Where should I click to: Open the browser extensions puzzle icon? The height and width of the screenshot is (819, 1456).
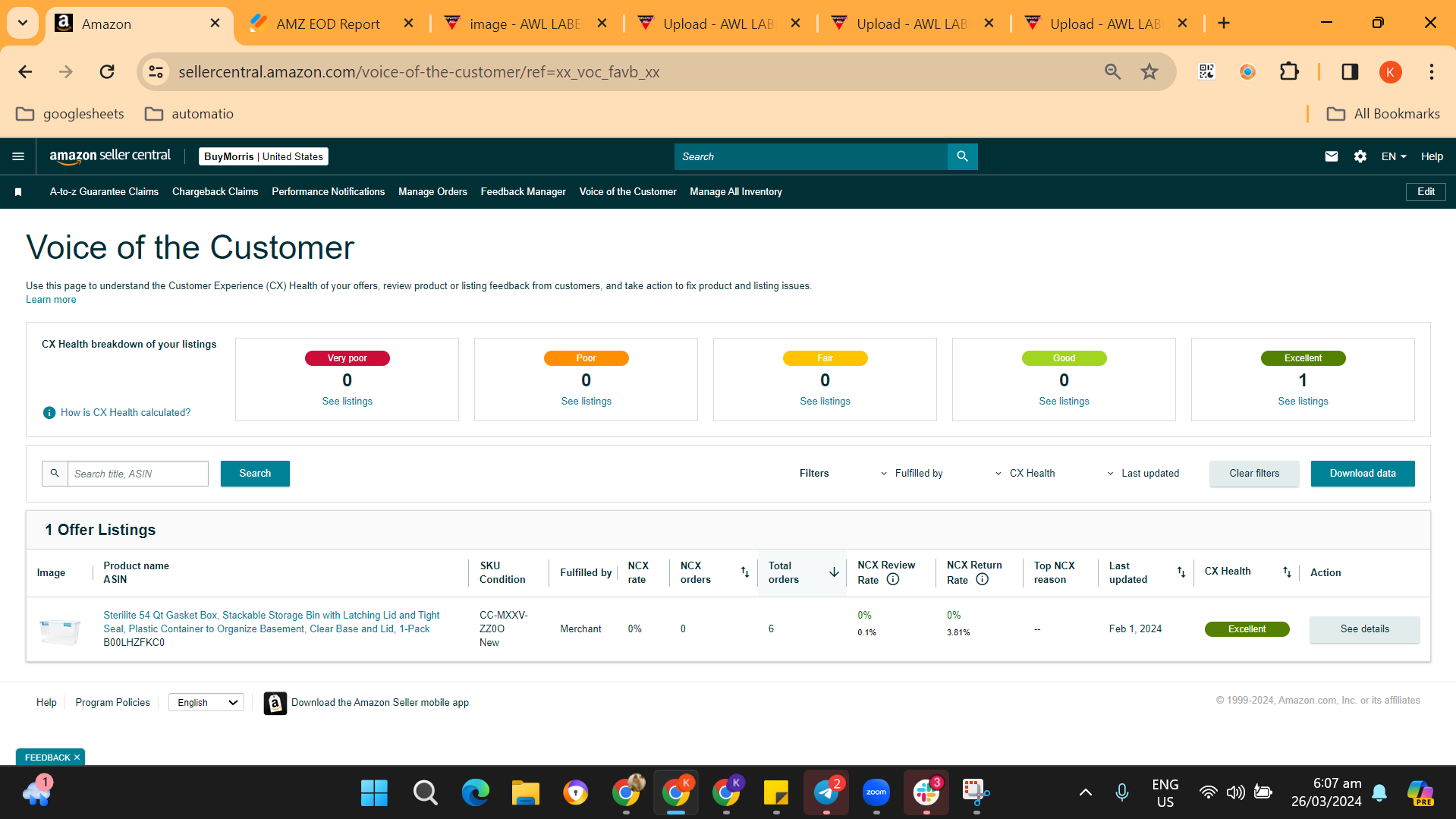pos(1288,71)
